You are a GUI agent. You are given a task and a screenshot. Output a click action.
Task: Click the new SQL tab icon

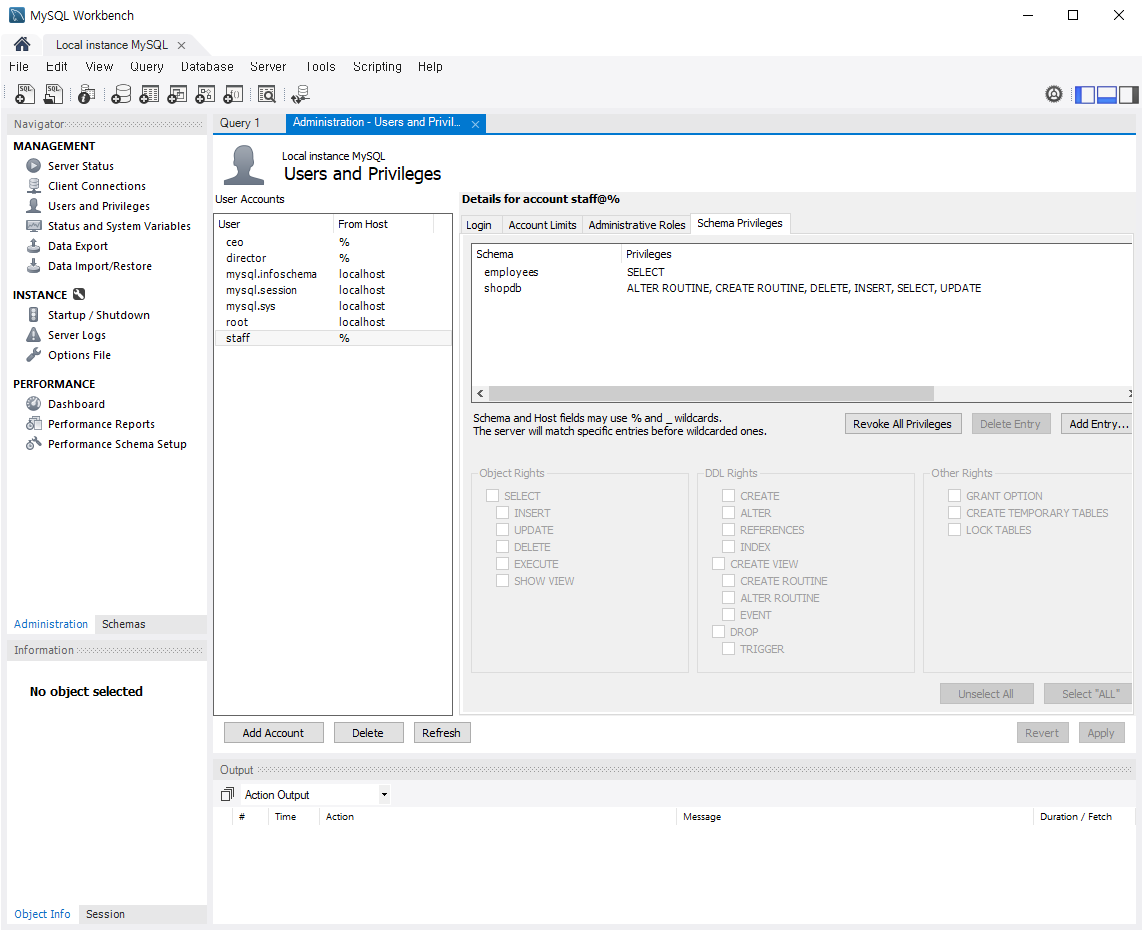26,94
